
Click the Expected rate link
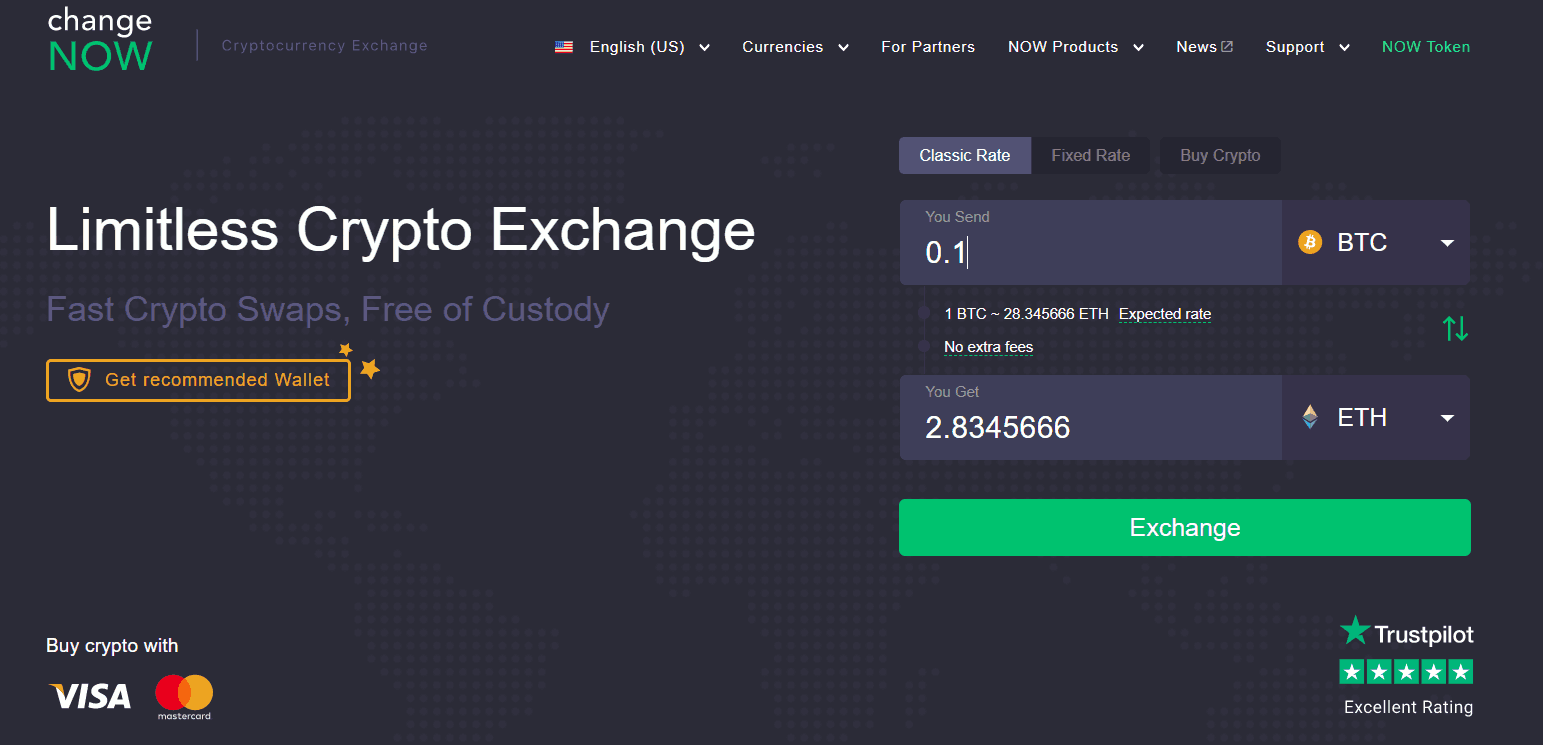coord(1164,314)
